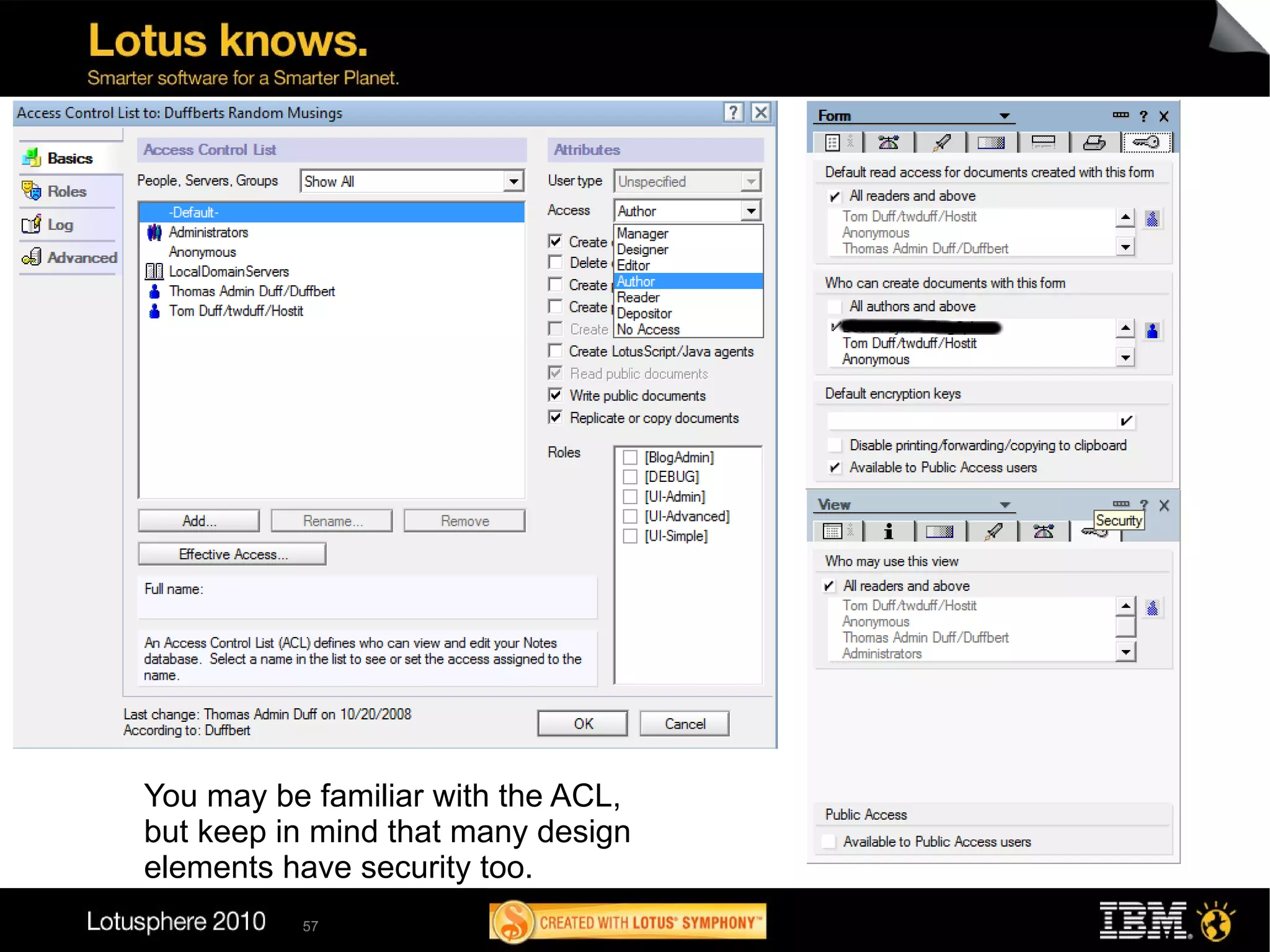
Task: Toggle Write public documents checkbox
Action: tap(556, 395)
